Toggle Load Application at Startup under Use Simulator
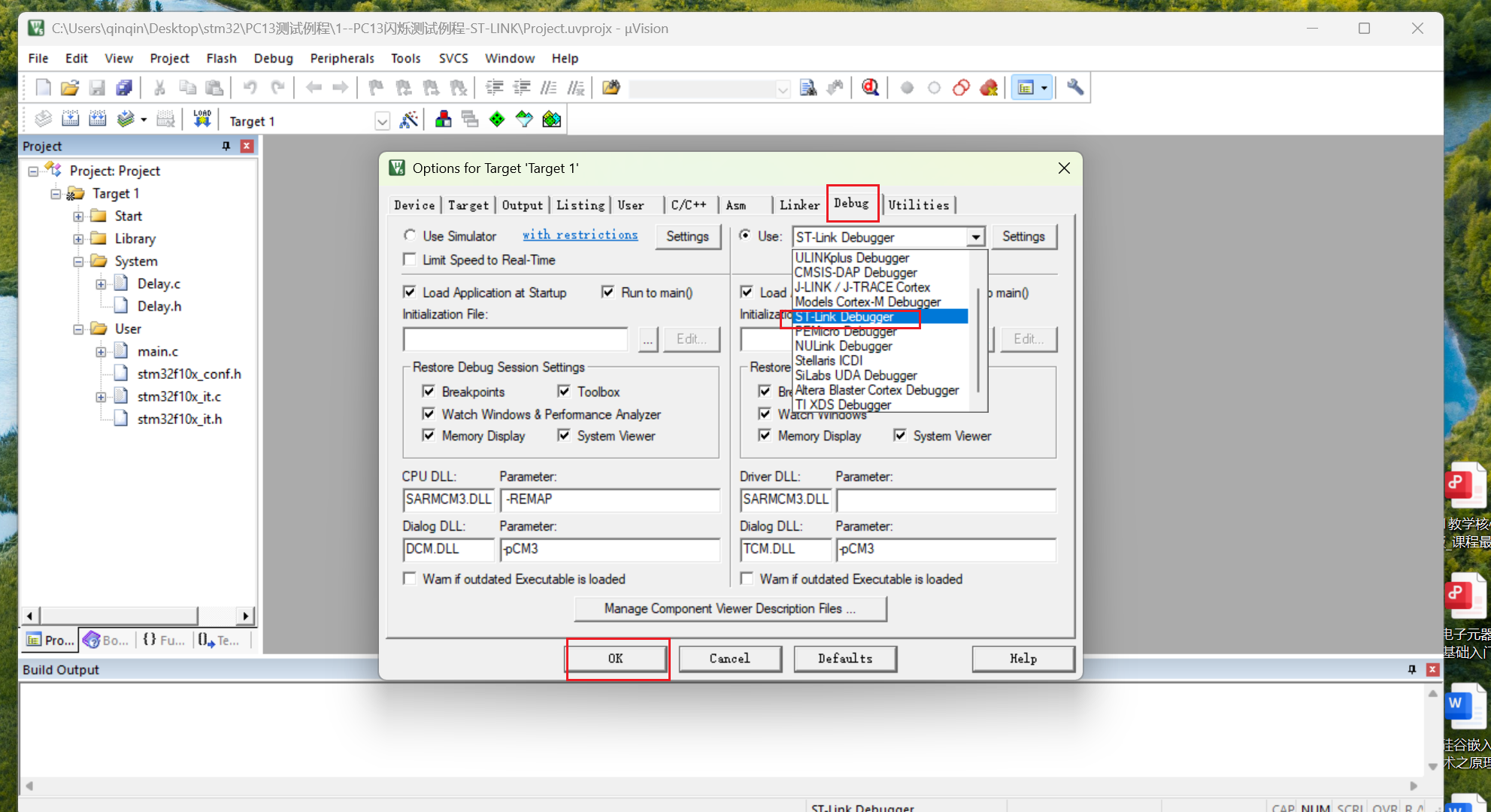 [410, 292]
